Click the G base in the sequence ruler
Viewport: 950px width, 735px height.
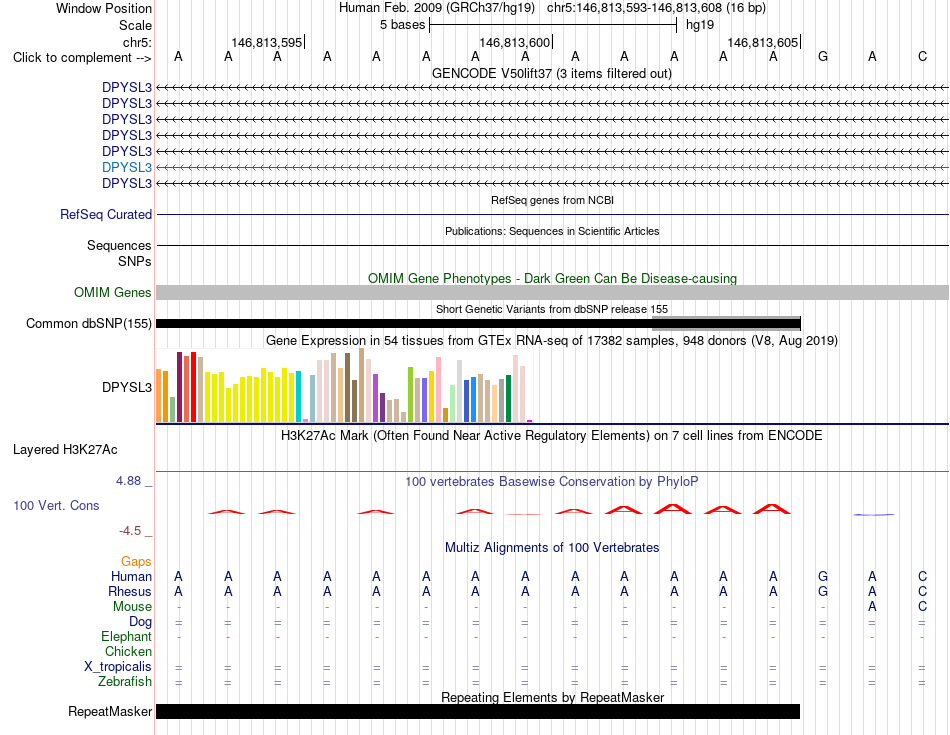point(823,57)
